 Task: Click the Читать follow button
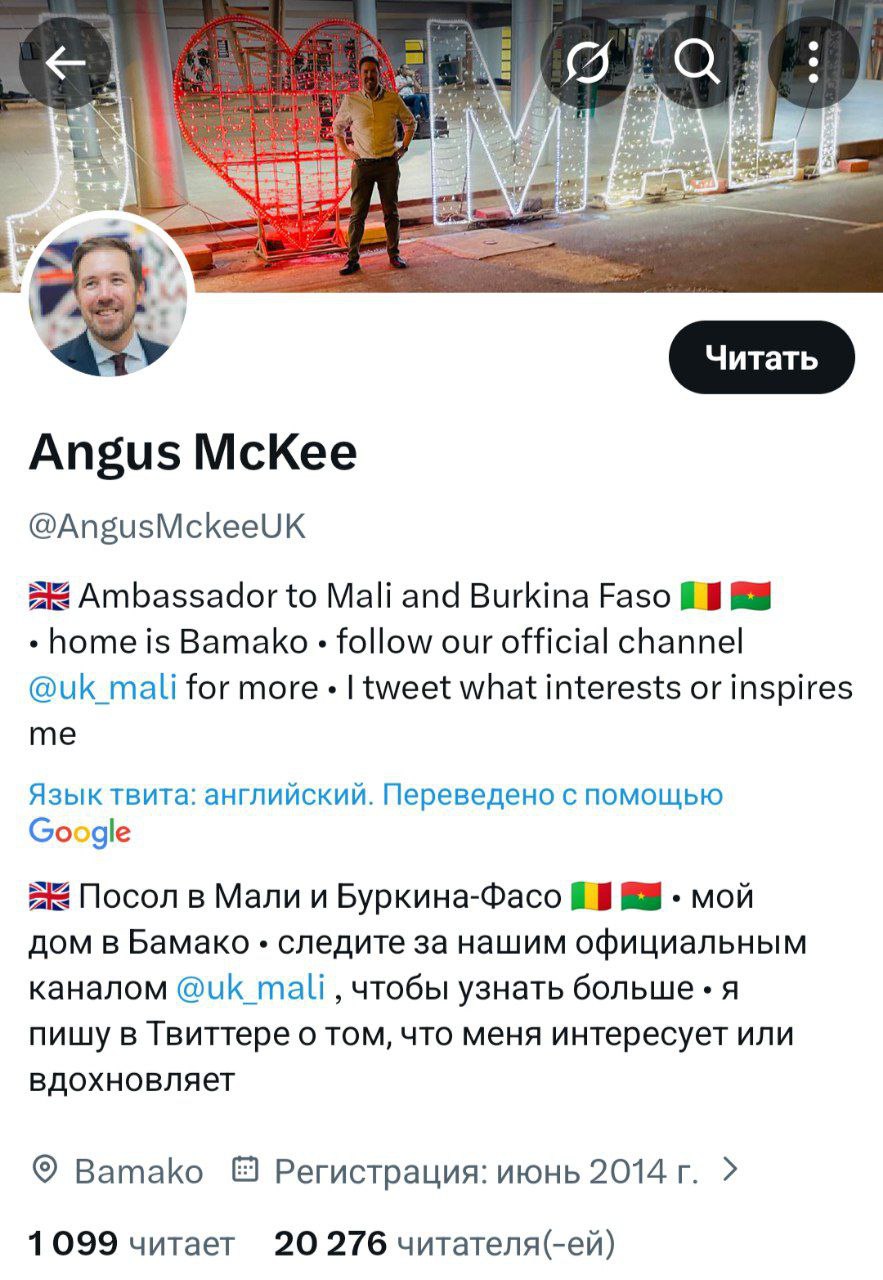(x=762, y=358)
